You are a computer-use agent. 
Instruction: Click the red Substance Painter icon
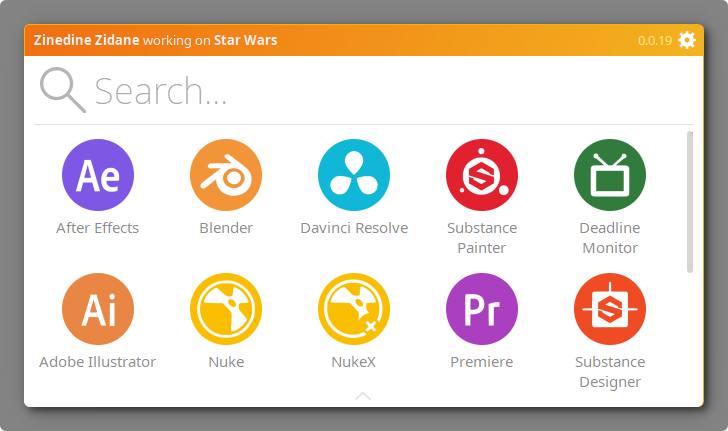click(x=482, y=175)
